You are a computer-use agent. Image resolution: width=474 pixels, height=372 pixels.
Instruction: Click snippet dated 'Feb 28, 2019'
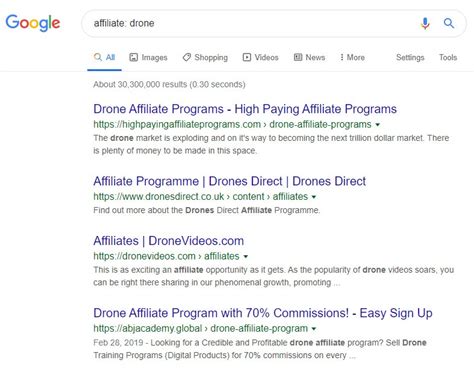click(x=260, y=349)
